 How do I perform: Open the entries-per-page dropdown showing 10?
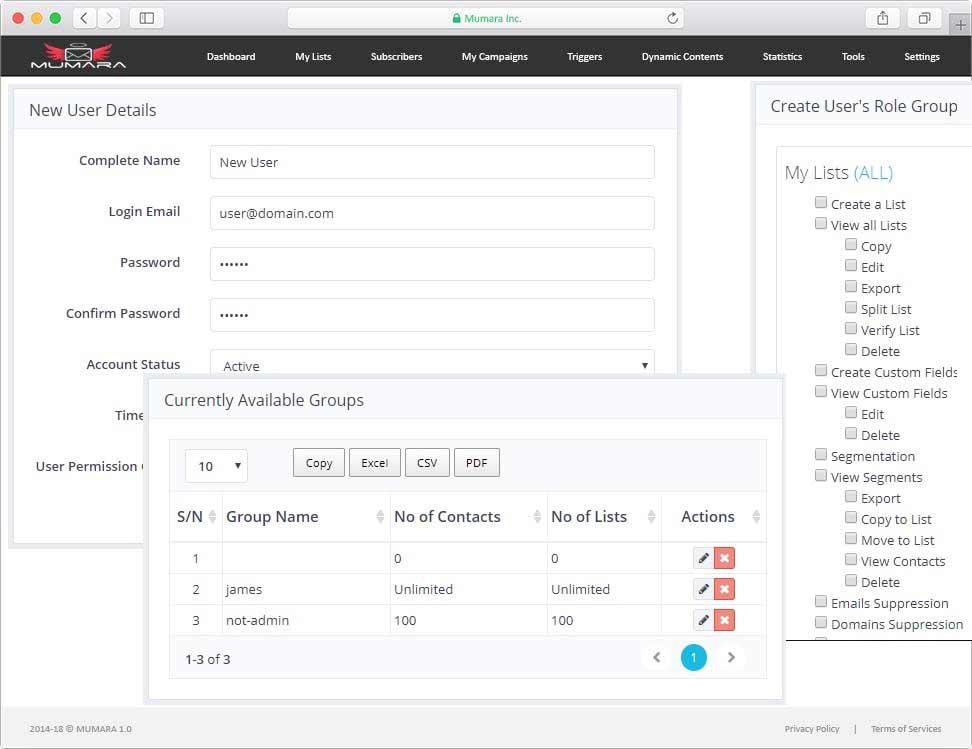(x=216, y=466)
